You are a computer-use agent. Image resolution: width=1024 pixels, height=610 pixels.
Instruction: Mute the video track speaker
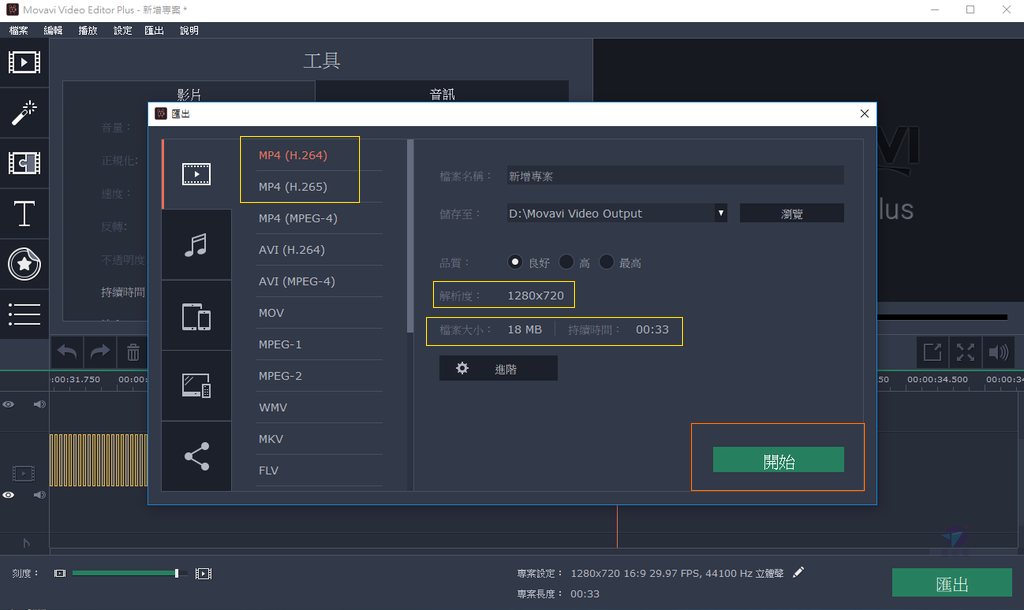(x=40, y=495)
